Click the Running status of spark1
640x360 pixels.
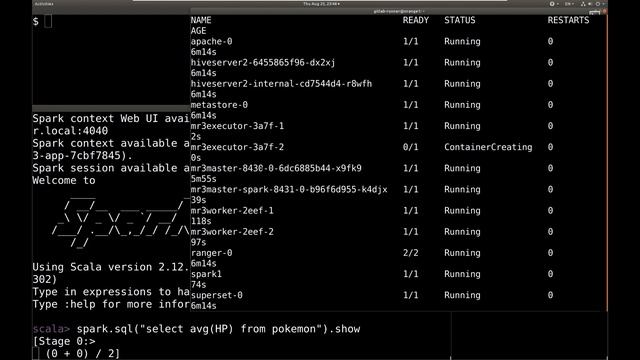462,274
